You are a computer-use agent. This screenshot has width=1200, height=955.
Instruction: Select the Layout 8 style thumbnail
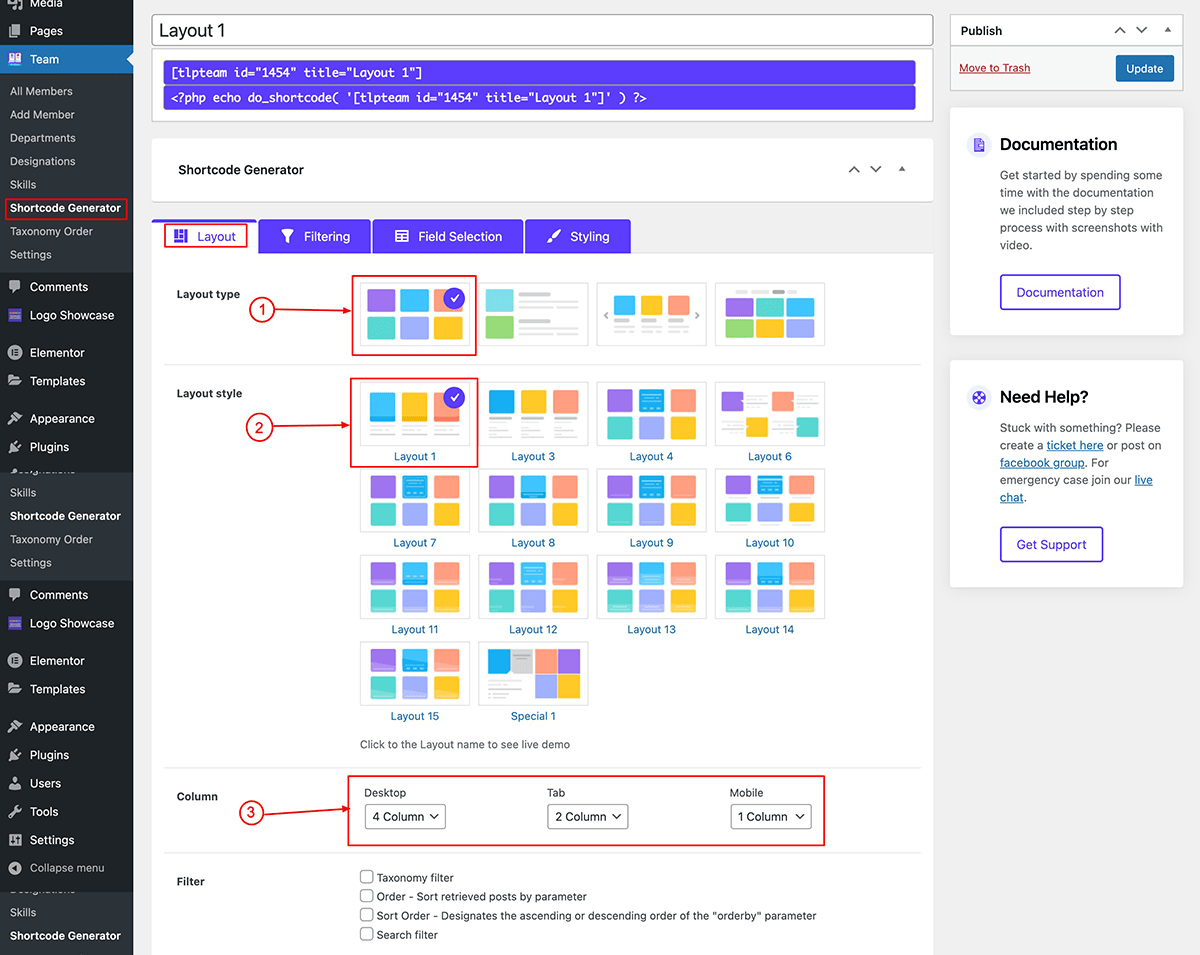click(533, 500)
